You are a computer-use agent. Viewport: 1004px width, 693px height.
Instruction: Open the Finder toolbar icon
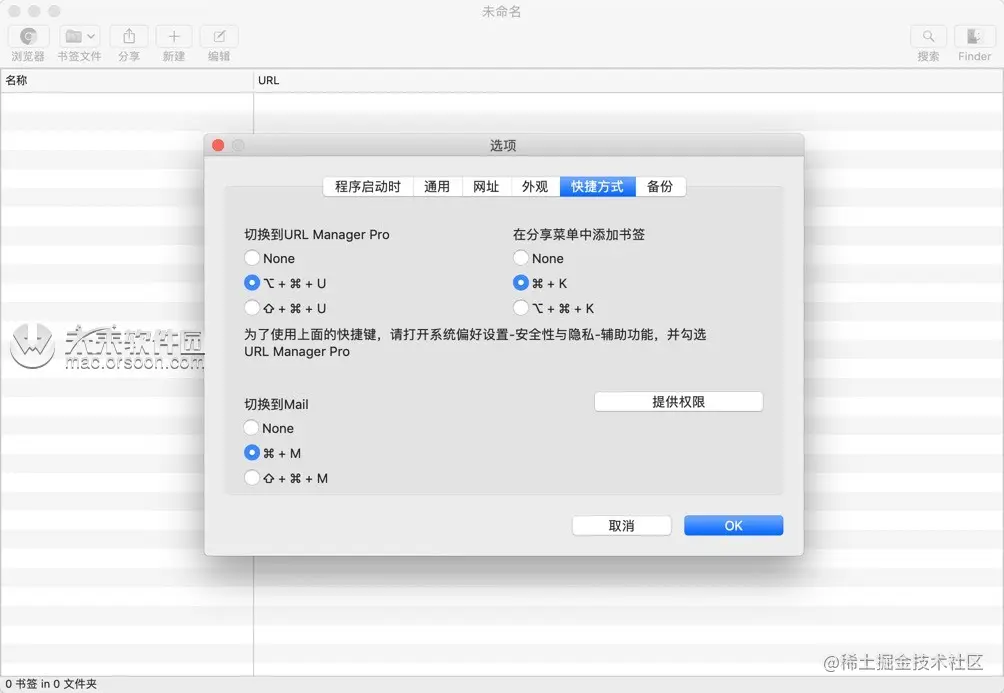pyautogui.click(x=974, y=37)
